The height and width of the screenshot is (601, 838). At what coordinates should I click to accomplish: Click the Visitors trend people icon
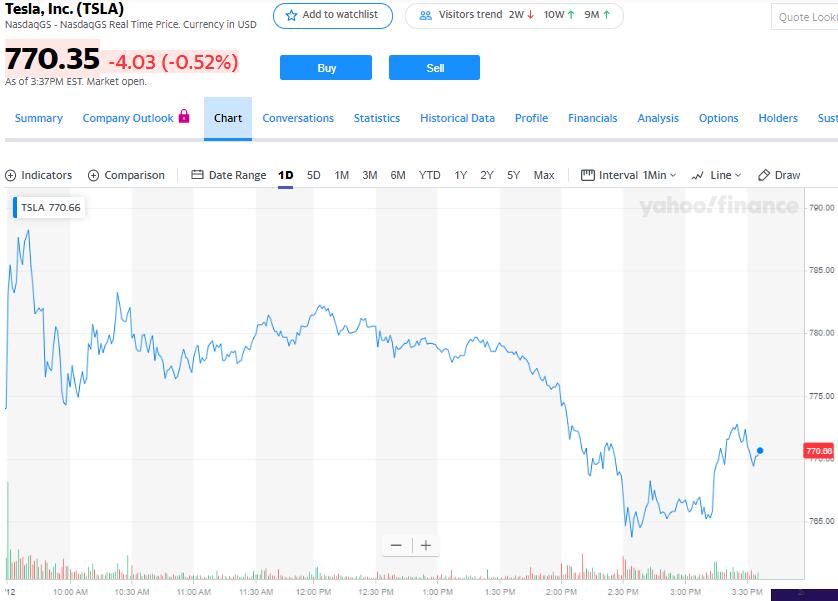[x=426, y=16]
